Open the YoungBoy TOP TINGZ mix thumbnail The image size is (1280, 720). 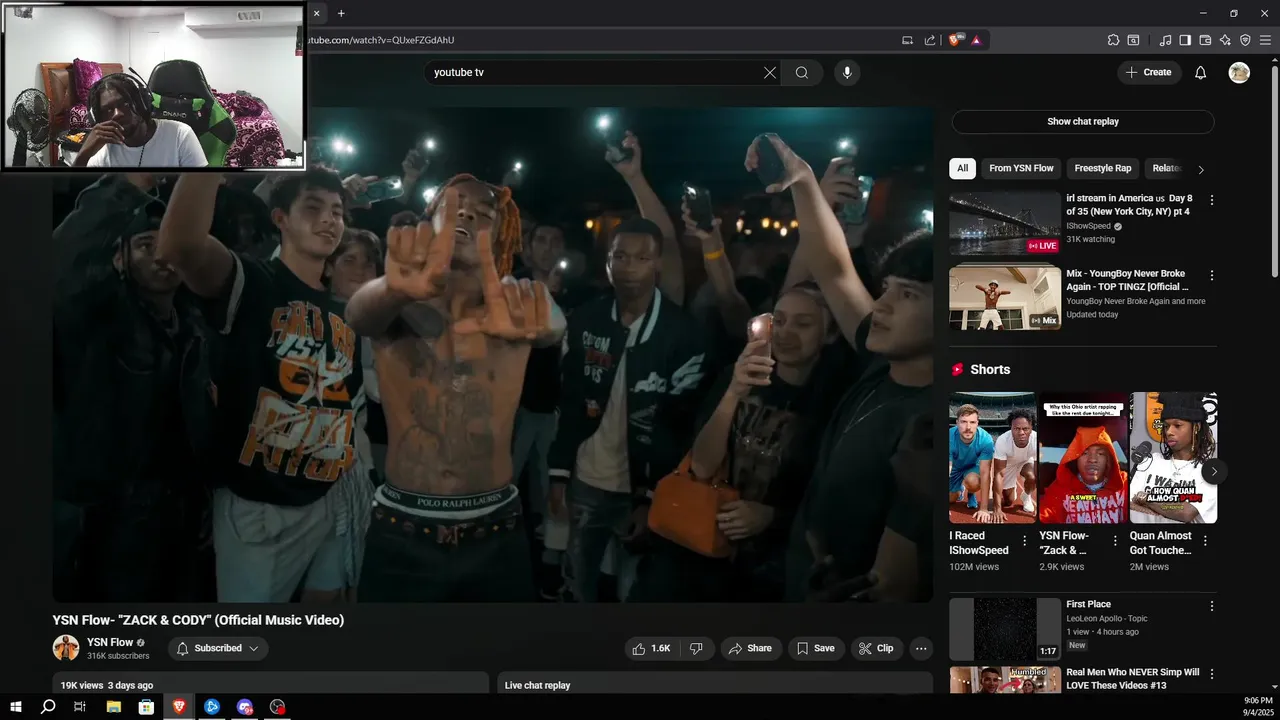[1005, 297]
